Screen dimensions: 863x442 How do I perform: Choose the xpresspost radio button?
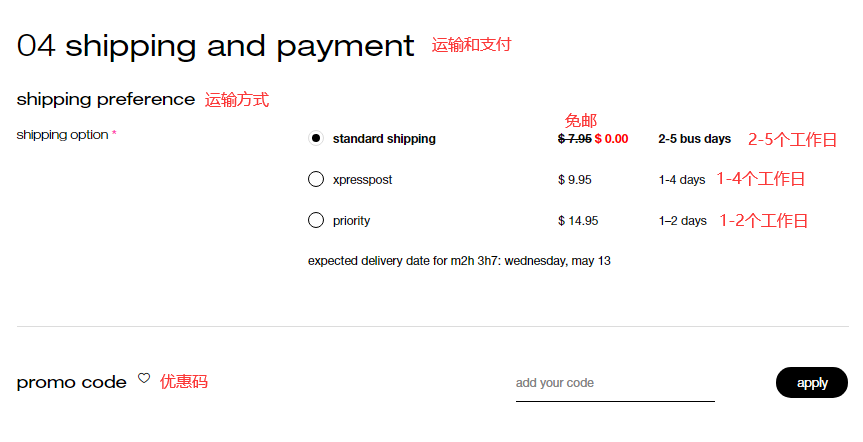[316, 180]
